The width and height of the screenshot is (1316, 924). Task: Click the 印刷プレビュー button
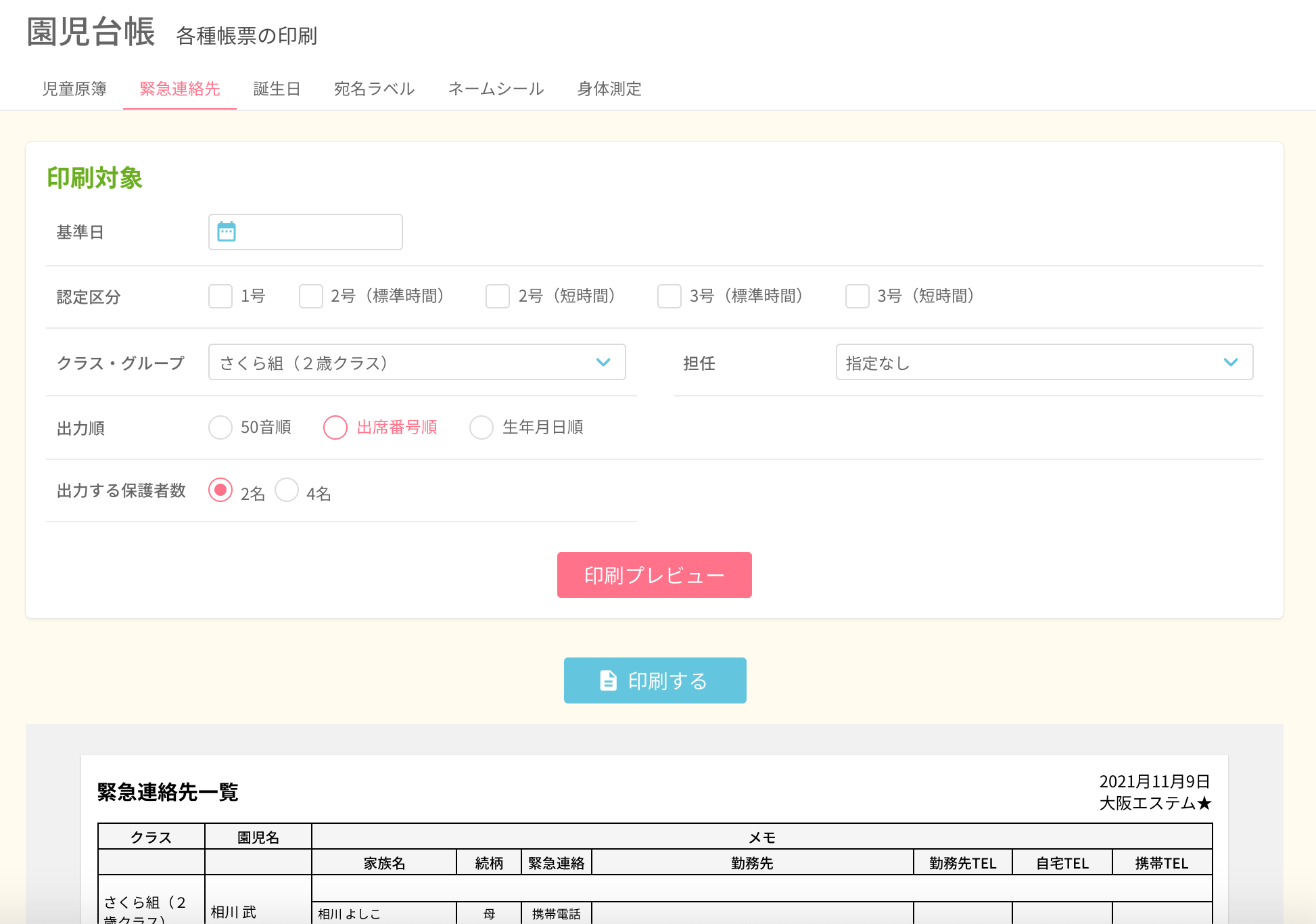(x=655, y=575)
